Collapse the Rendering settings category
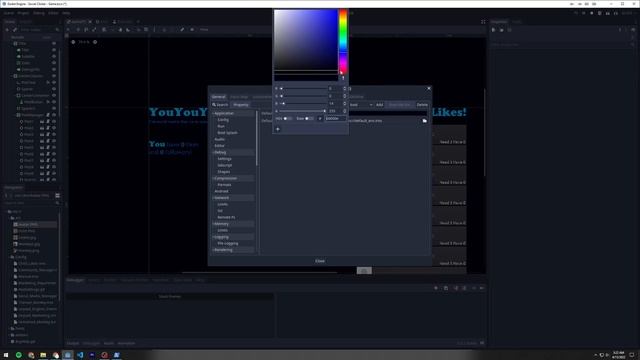The height and width of the screenshot is (360, 640). [213, 250]
